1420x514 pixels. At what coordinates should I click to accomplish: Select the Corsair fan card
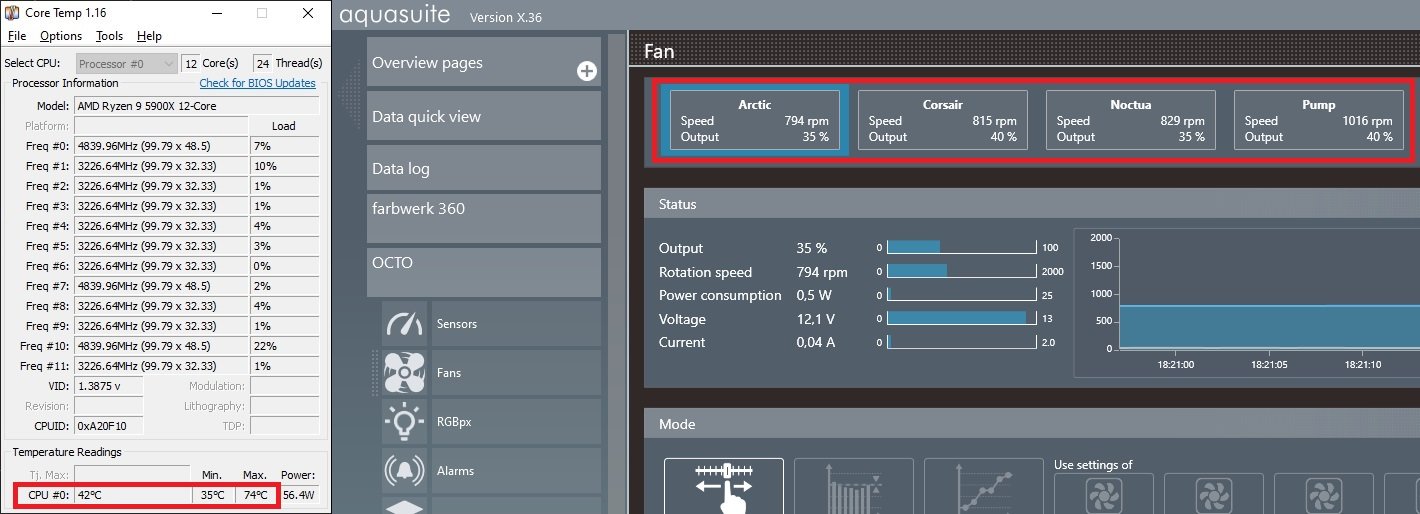tap(943, 120)
